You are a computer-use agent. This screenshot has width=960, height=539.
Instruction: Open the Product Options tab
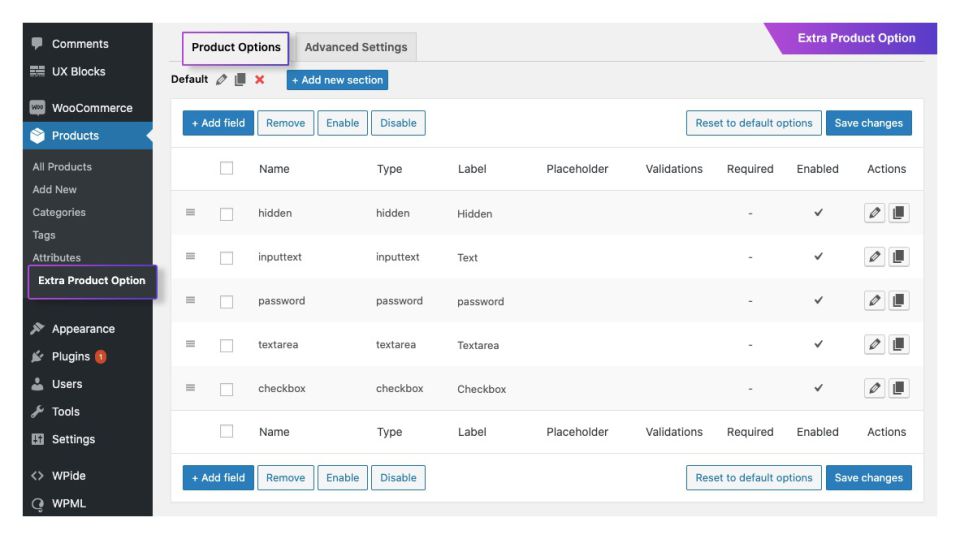[236, 47]
